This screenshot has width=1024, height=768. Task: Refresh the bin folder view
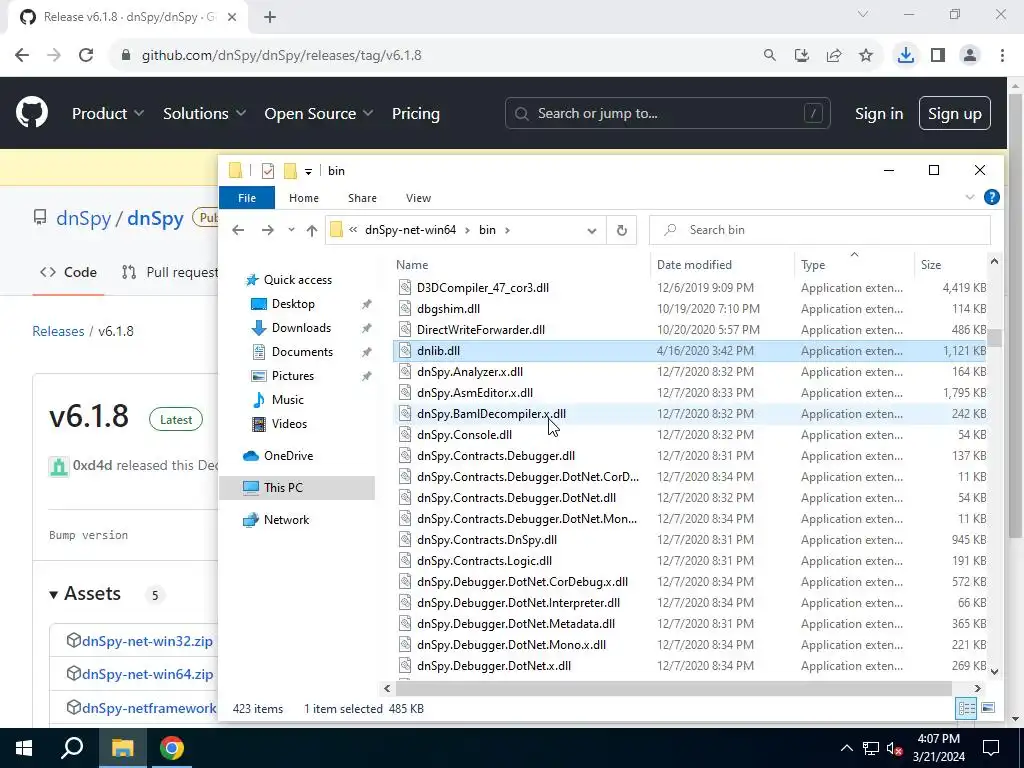pyautogui.click(x=622, y=230)
